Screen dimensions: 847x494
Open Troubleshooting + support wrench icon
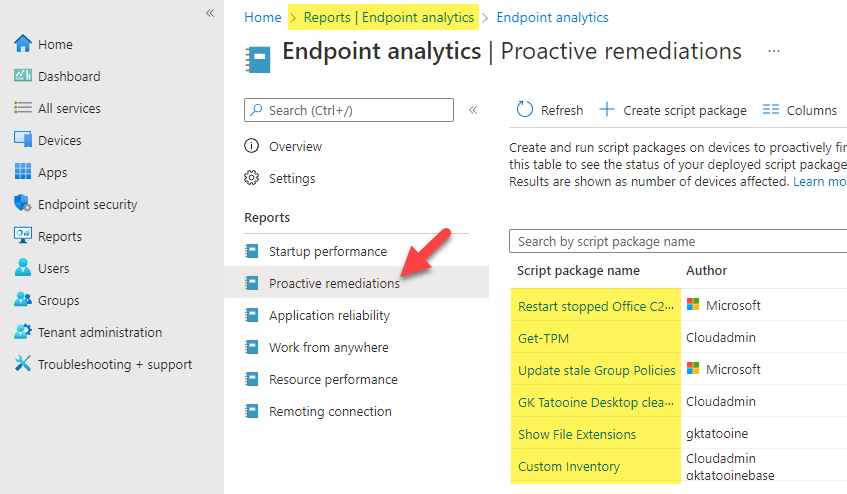pyautogui.click(x=23, y=364)
